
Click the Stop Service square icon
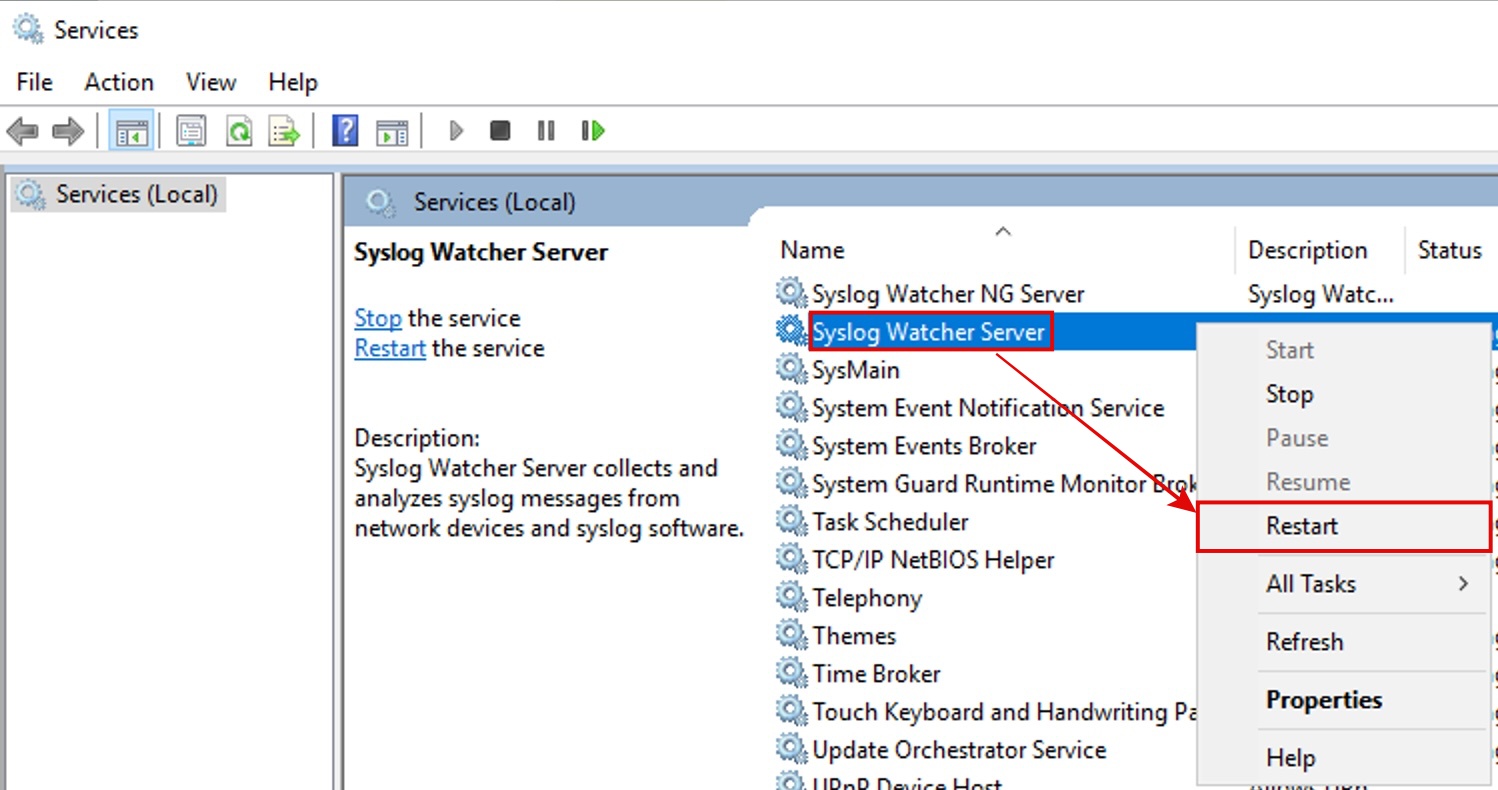pos(500,131)
